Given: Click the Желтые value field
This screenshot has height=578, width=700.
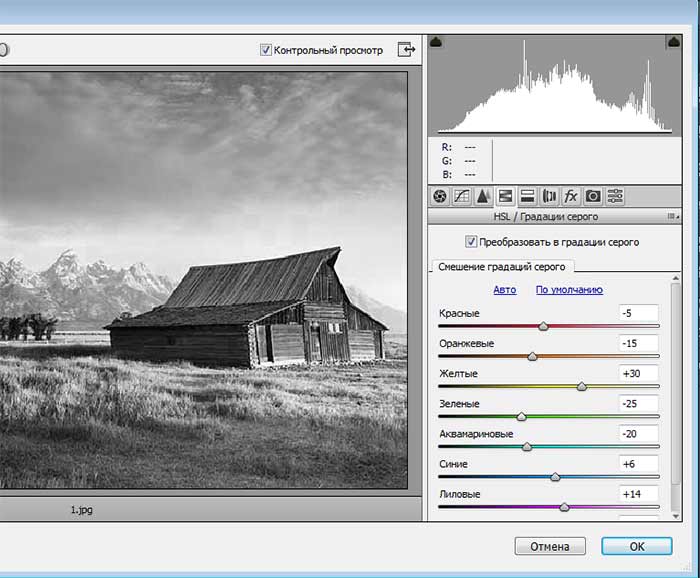Looking at the screenshot, I should point(638,373).
